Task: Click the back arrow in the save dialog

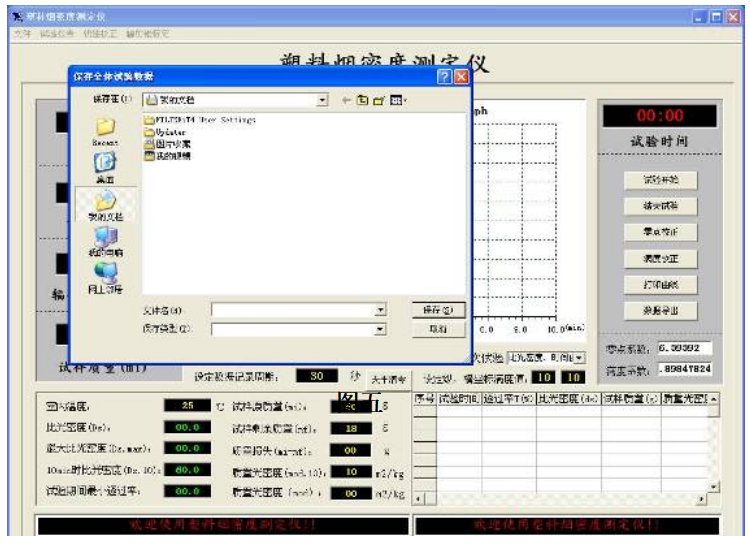Action: (x=346, y=100)
